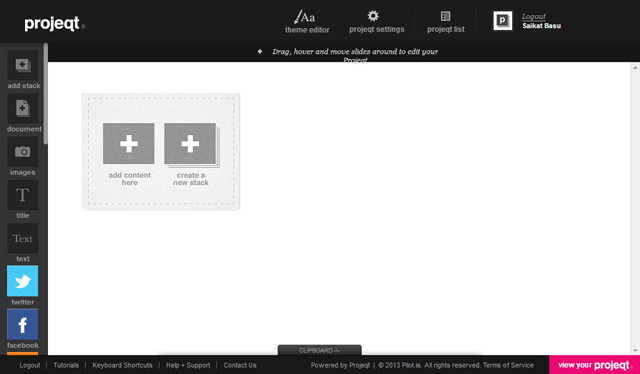Open projeqt settings gear
The image size is (640, 374).
(x=376, y=22)
